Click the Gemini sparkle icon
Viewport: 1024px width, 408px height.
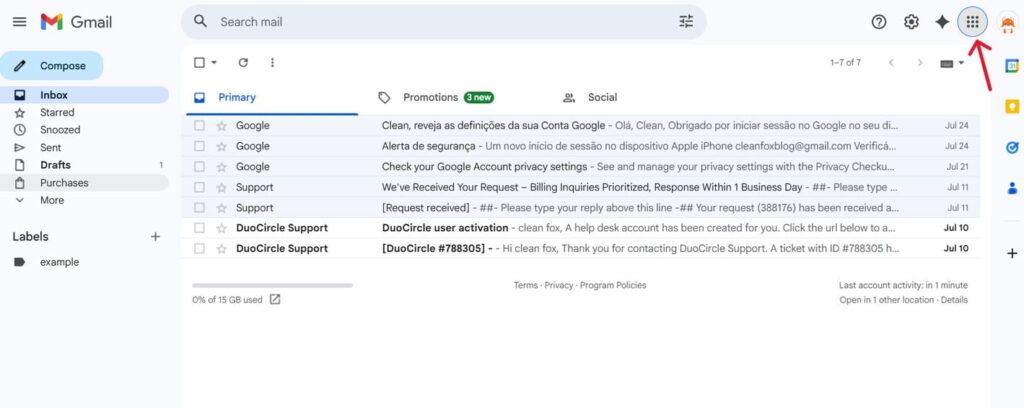942,22
